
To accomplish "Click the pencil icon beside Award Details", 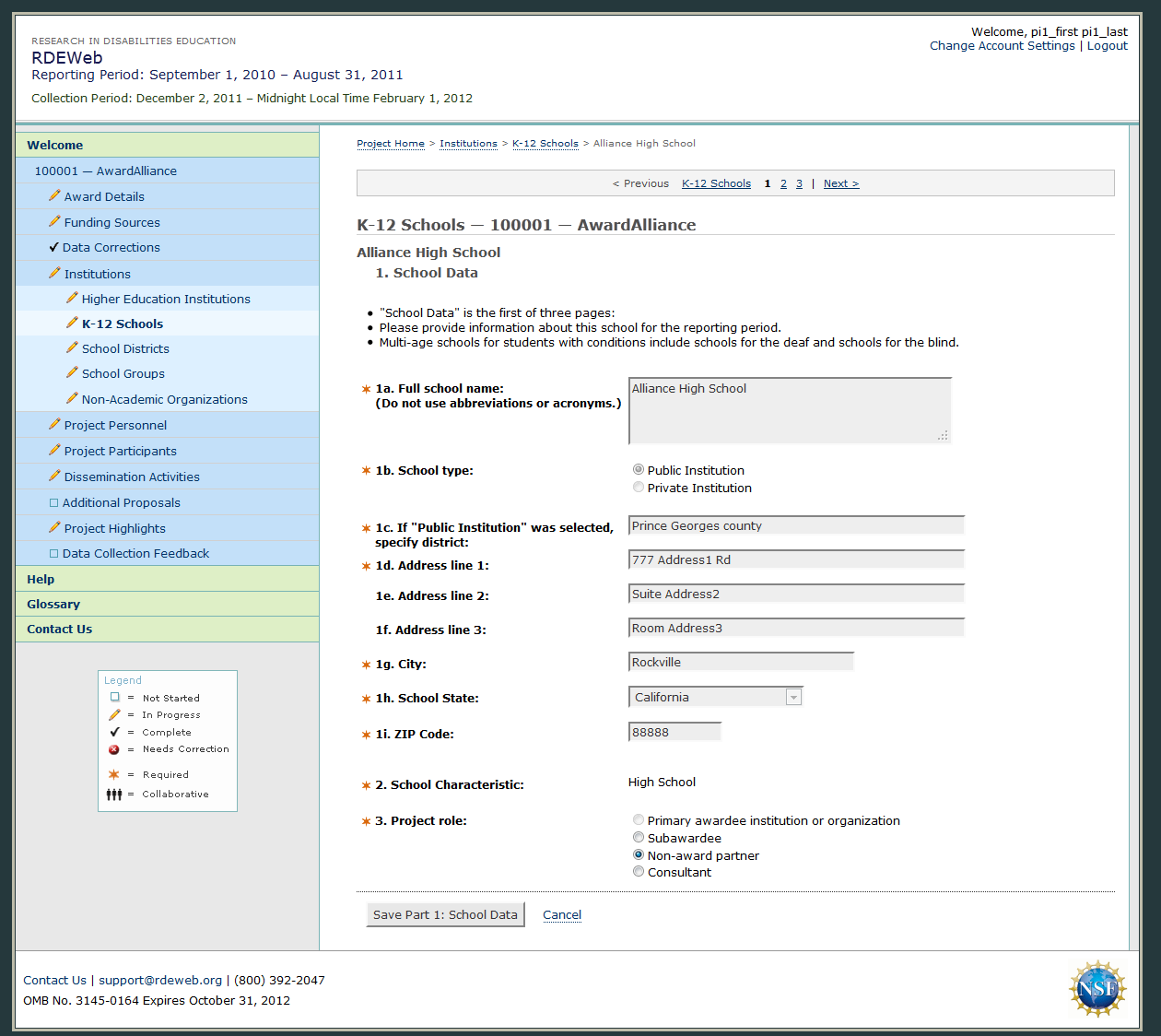I will 54,195.
